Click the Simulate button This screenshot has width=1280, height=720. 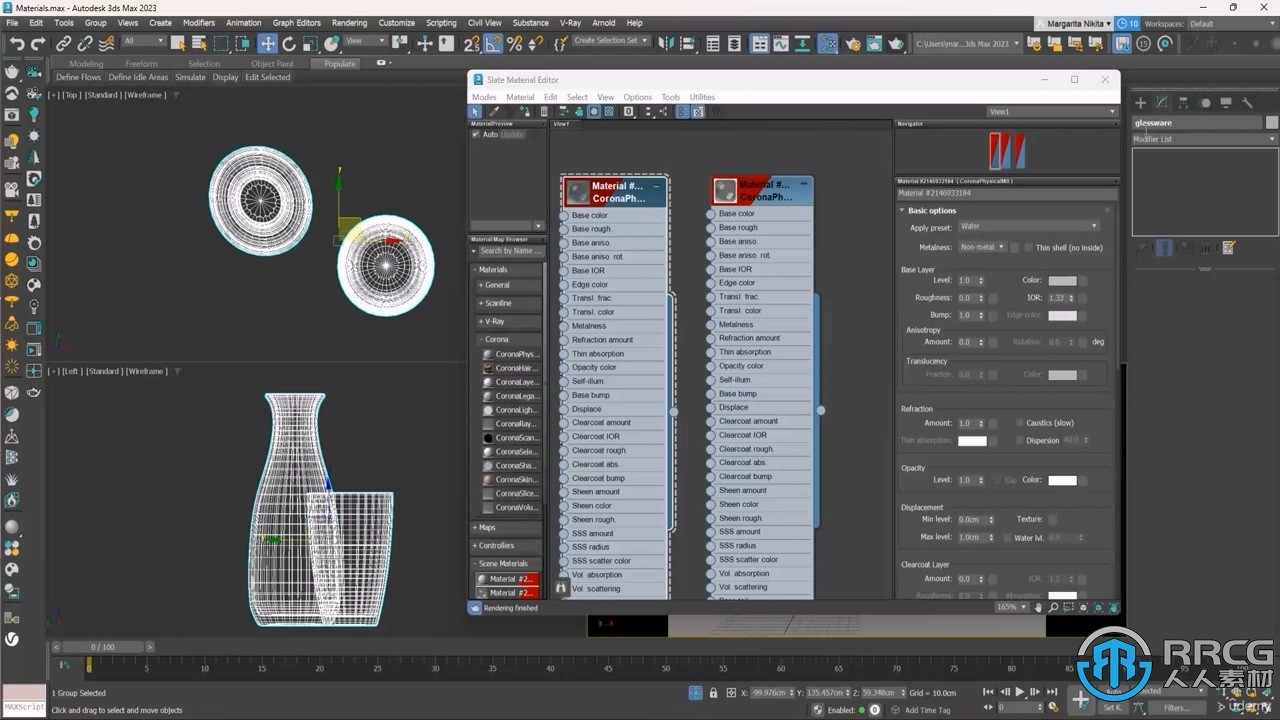191,77
